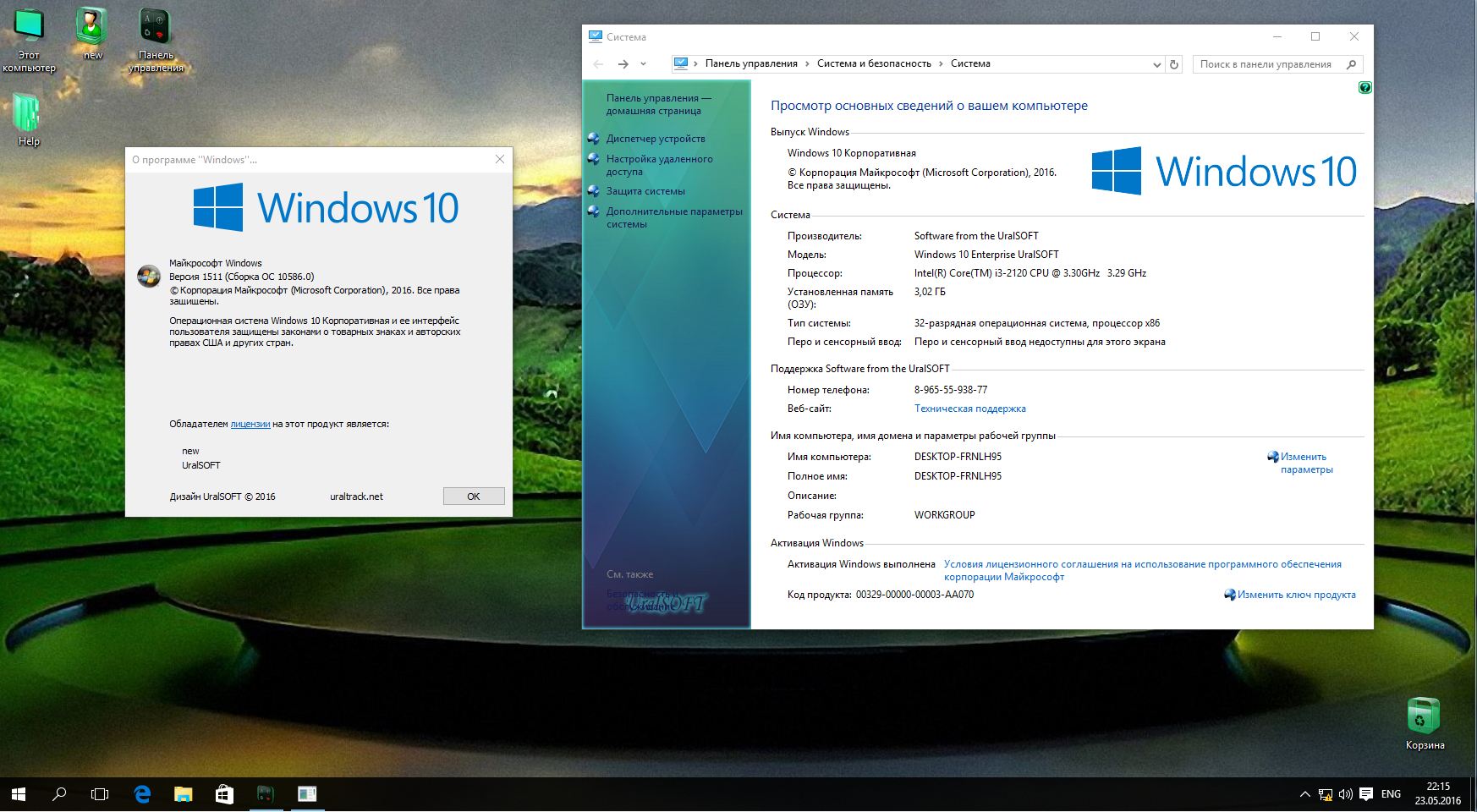The height and width of the screenshot is (812, 1477).
Task: Click 'Изменить ключ продукта' link
Action: pyautogui.click(x=1296, y=595)
